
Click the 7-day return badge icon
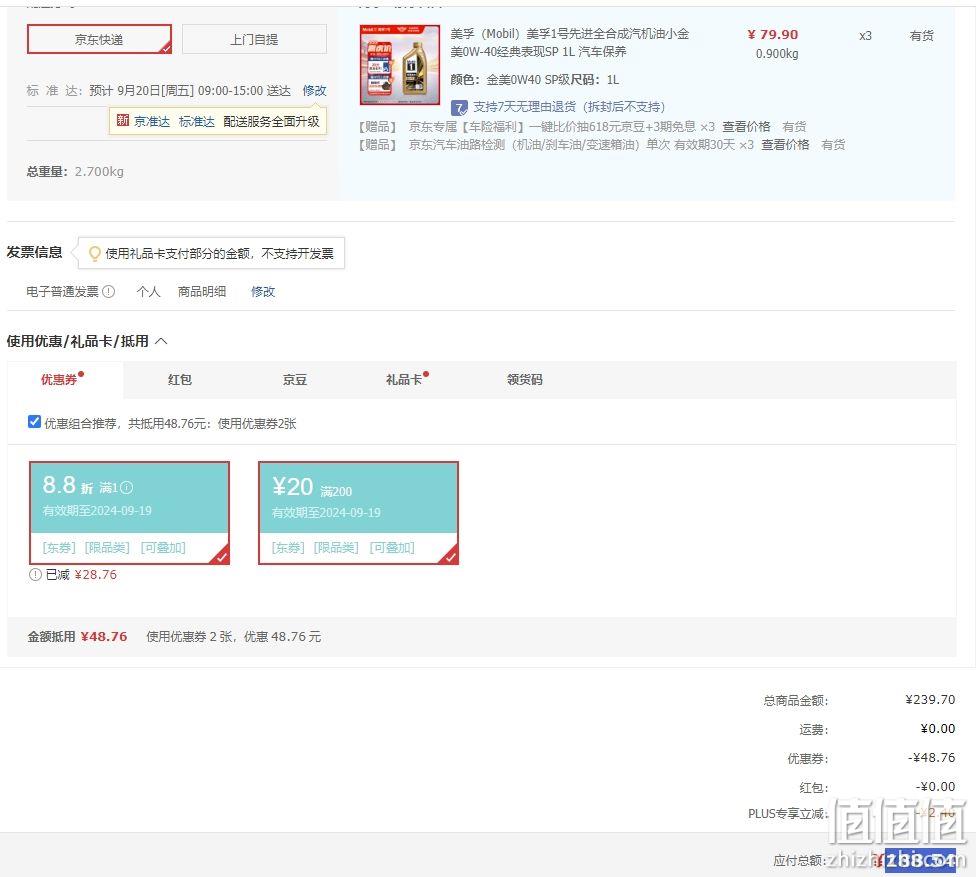(459, 108)
